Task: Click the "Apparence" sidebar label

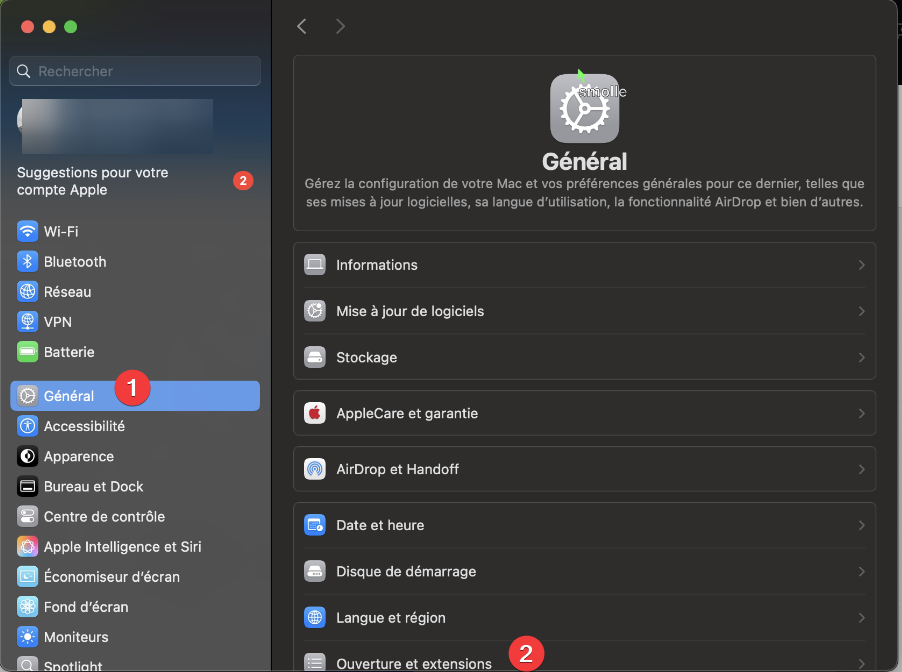Action: (79, 456)
